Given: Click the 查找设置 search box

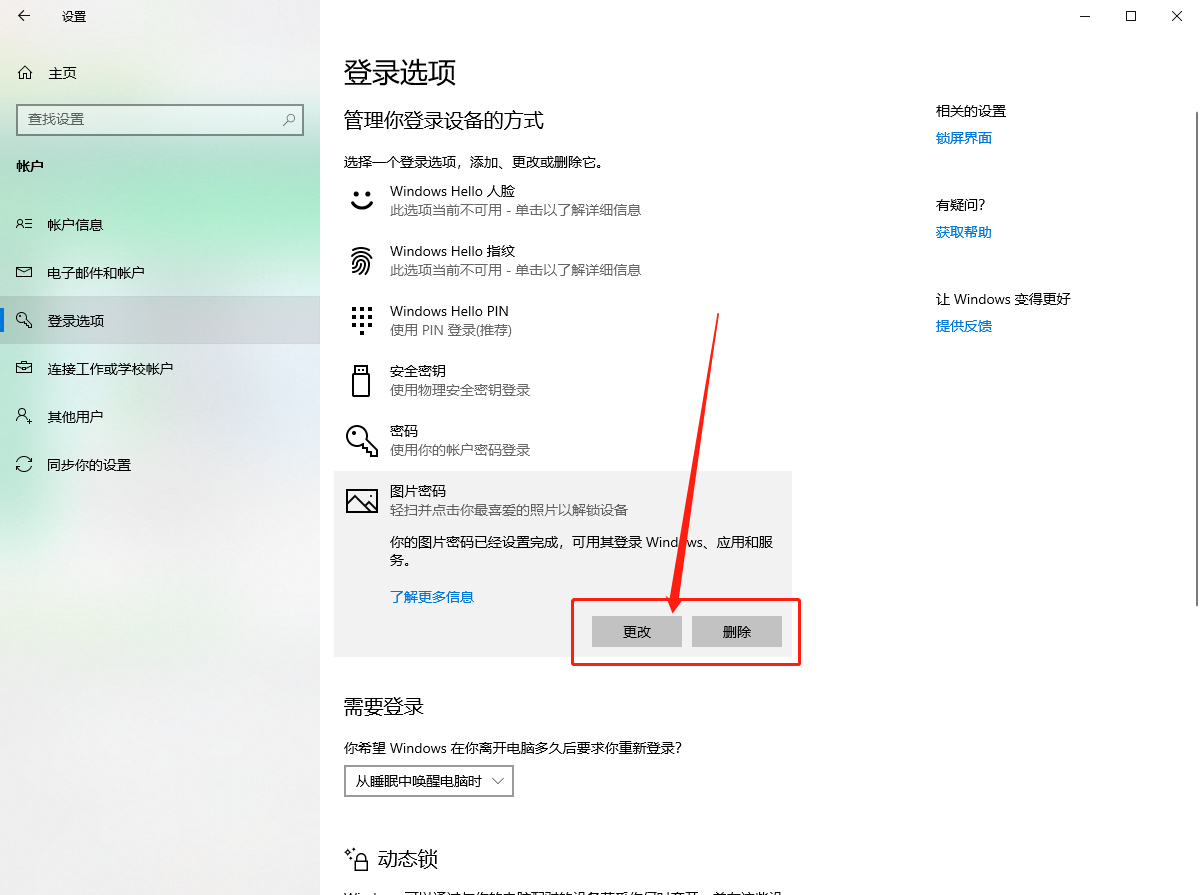Looking at the screenshot, I should coord(160,119).
